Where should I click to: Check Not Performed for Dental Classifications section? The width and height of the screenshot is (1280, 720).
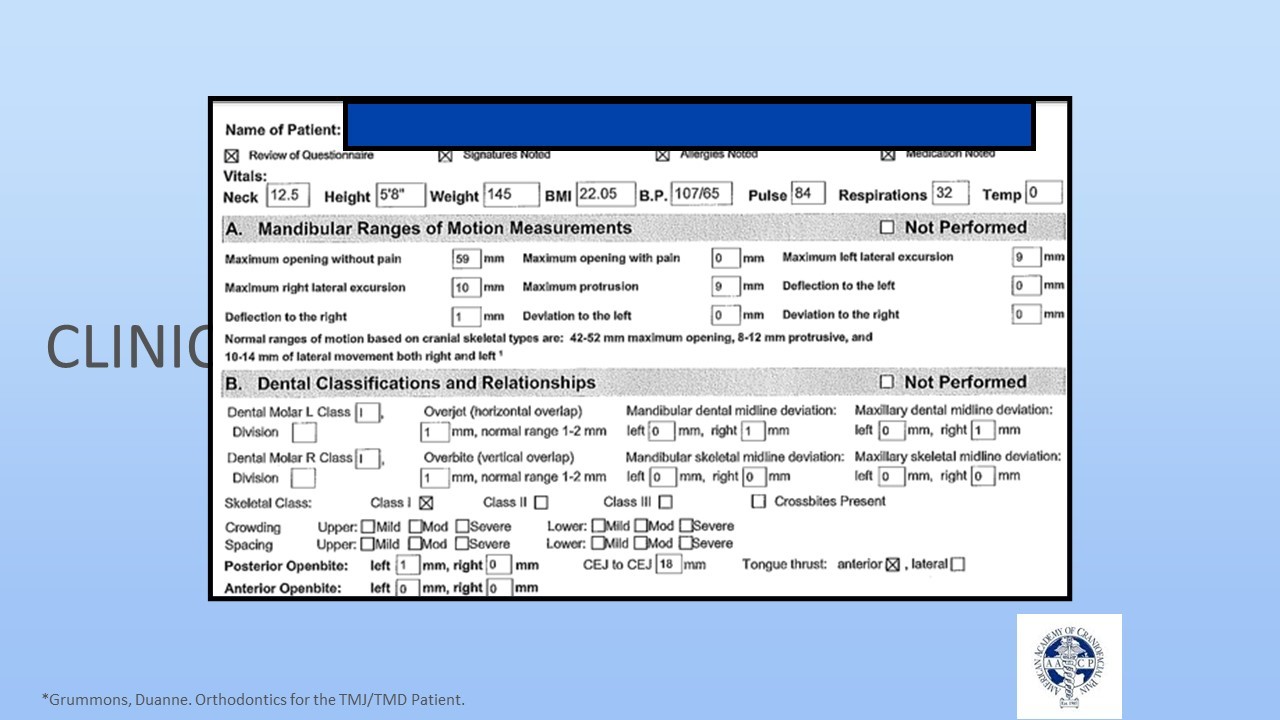pos(886,382)
